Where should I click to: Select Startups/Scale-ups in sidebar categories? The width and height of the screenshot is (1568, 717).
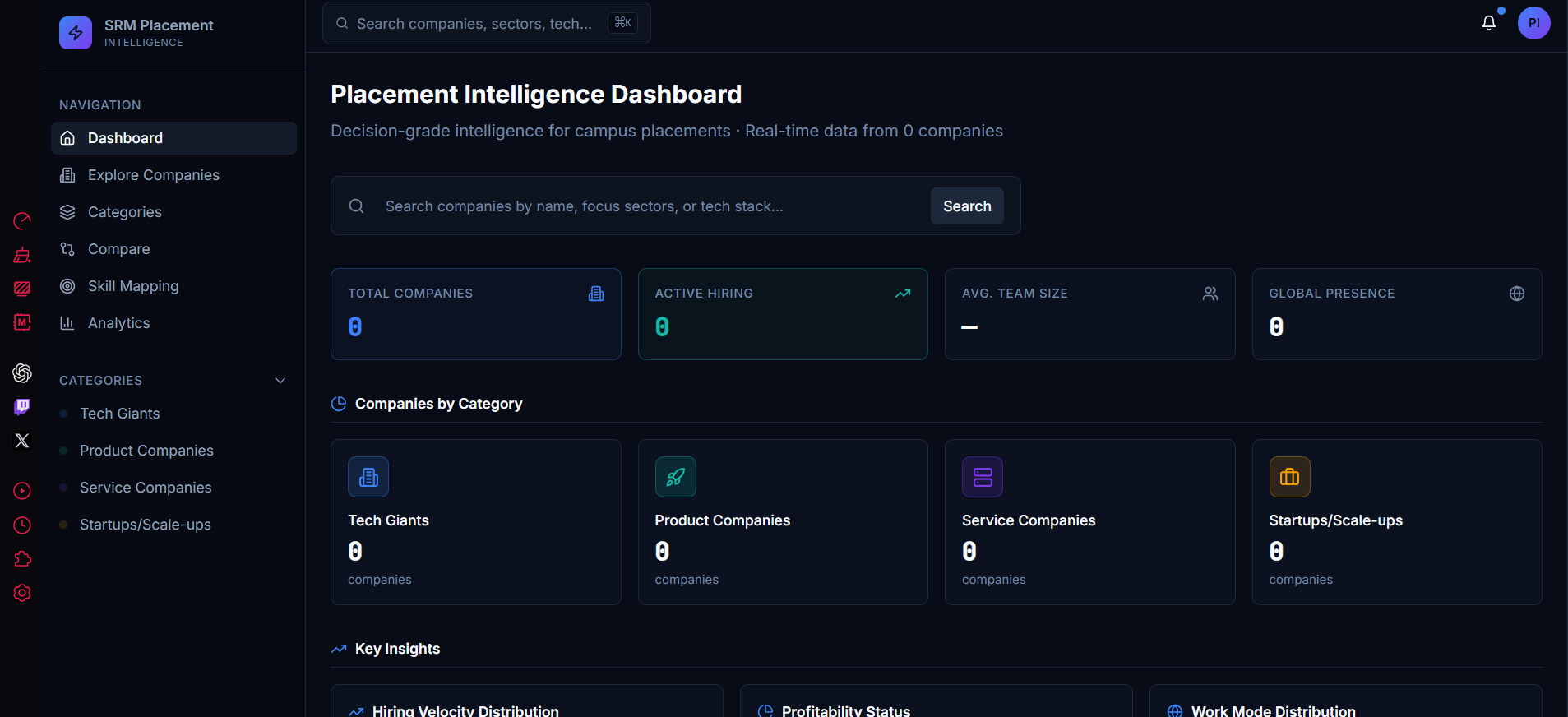[x=173, y=525]
